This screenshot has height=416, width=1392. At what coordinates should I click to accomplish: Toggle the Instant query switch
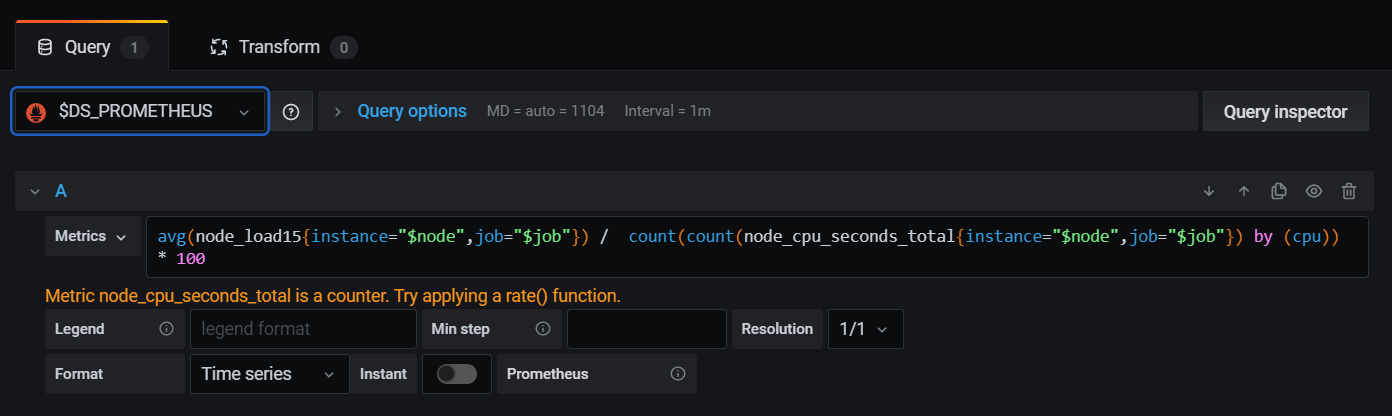click(457, 374)
